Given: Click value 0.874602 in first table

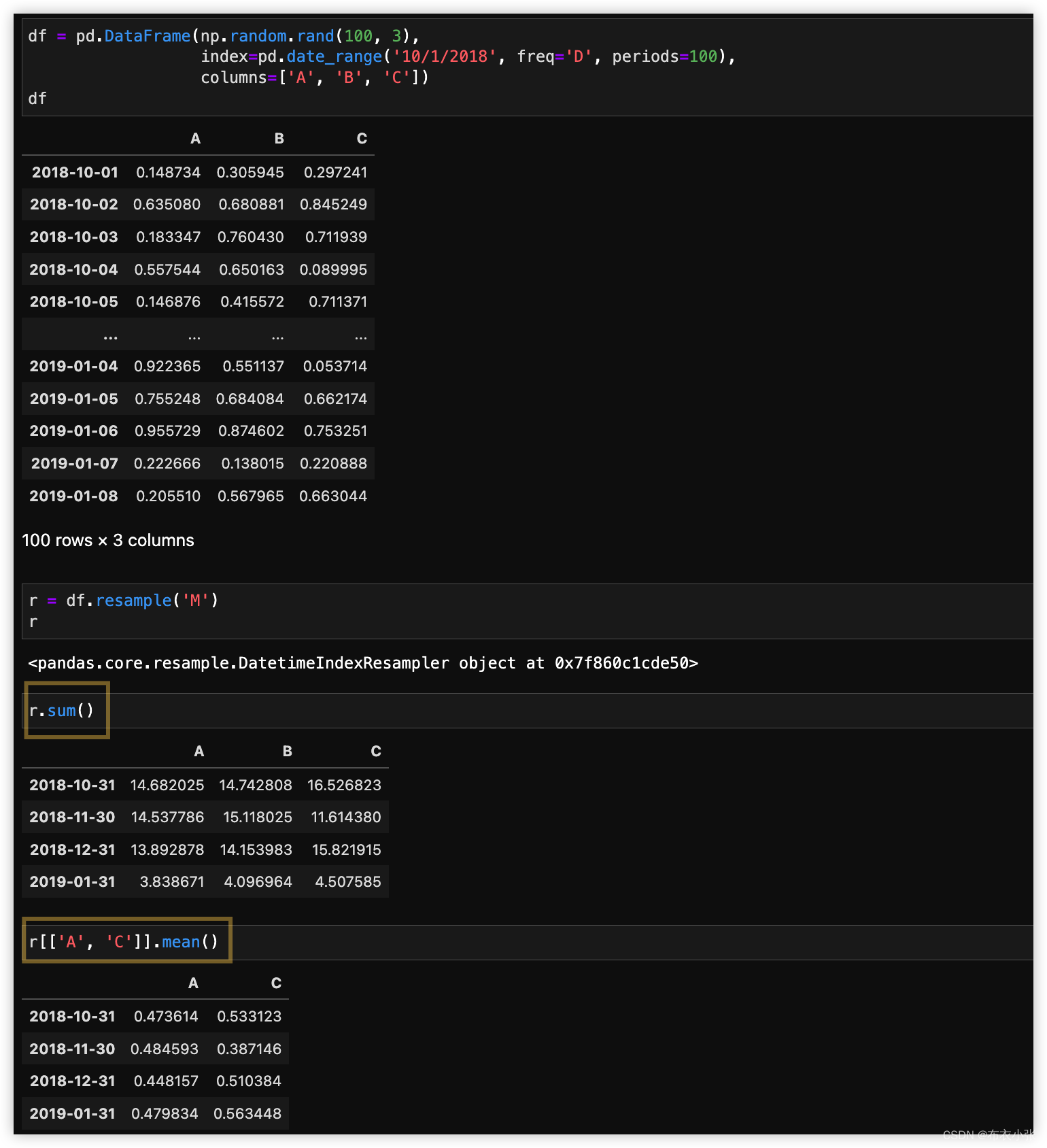Looking at the screenshot, I should pyautogui.click(x=252, y=431).
